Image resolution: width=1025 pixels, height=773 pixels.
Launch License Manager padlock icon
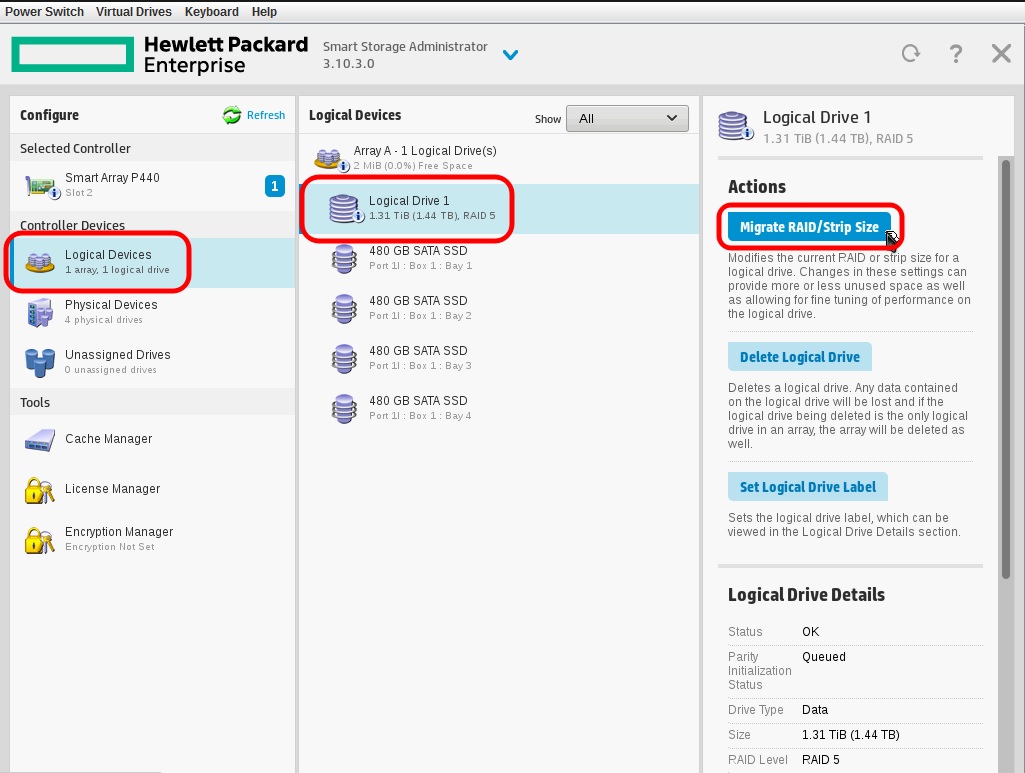tap(38, 489)
